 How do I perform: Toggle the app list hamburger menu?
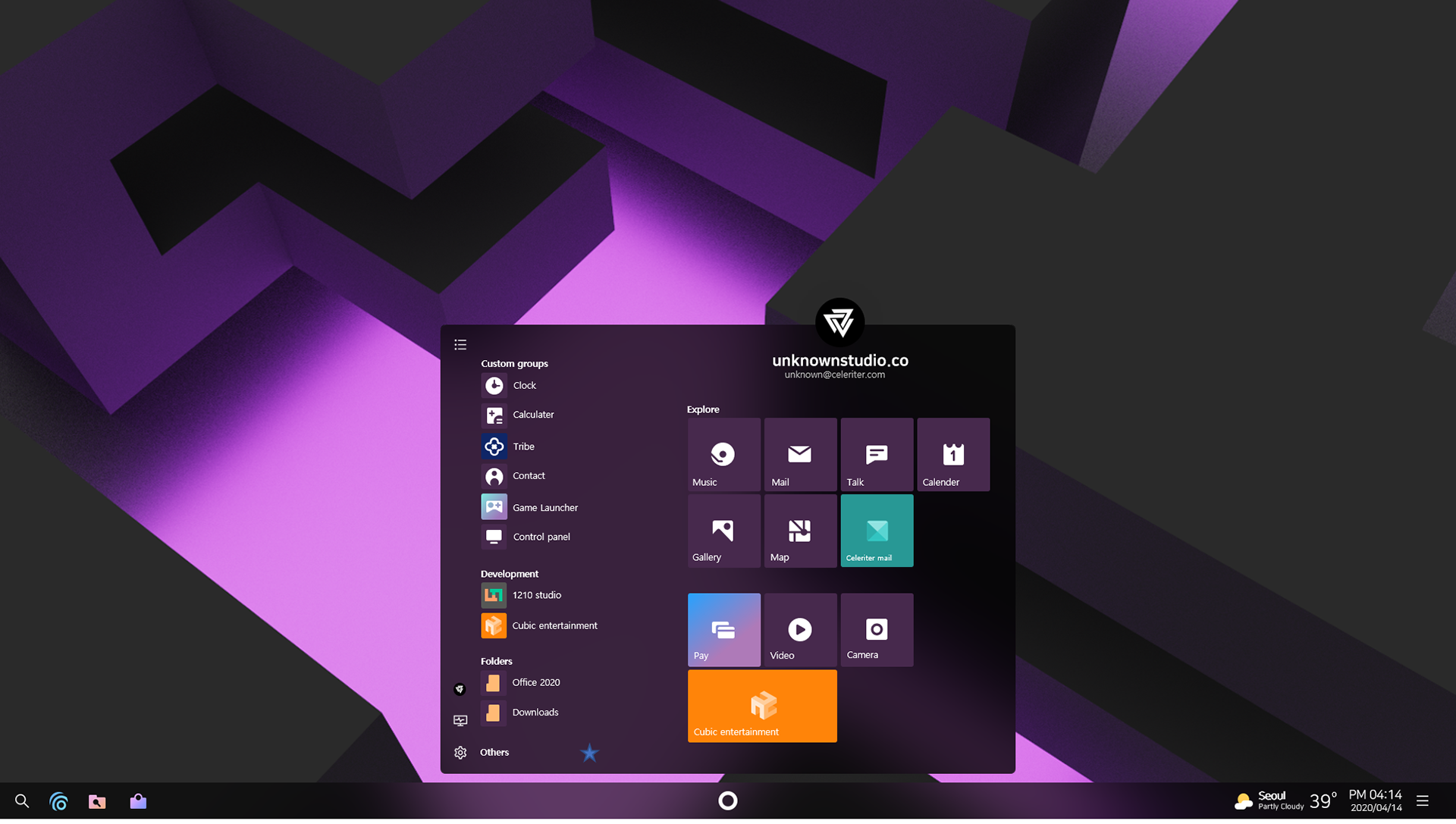[460, 345]
